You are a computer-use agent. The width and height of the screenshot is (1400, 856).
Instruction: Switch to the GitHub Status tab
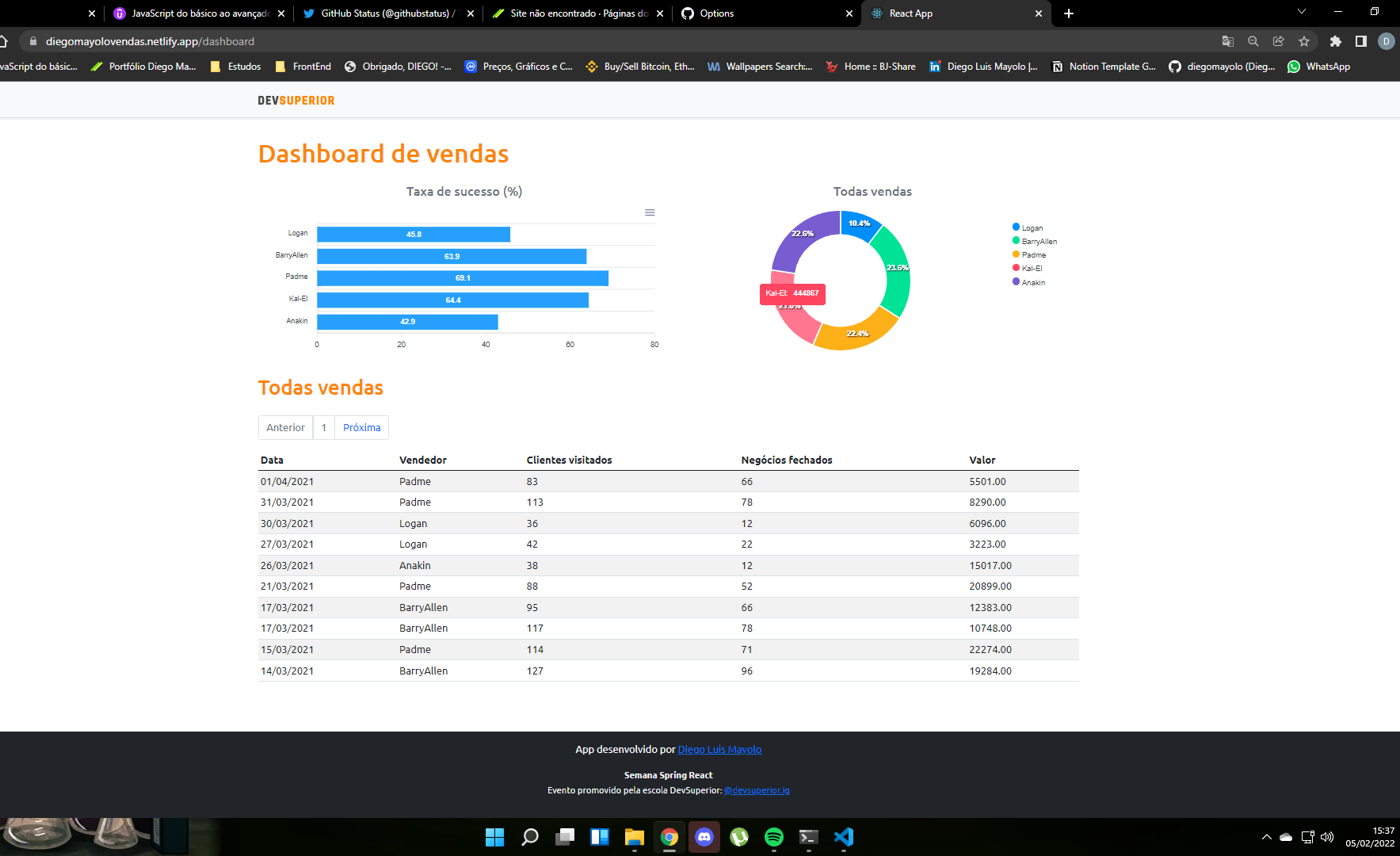click(380, 13)
